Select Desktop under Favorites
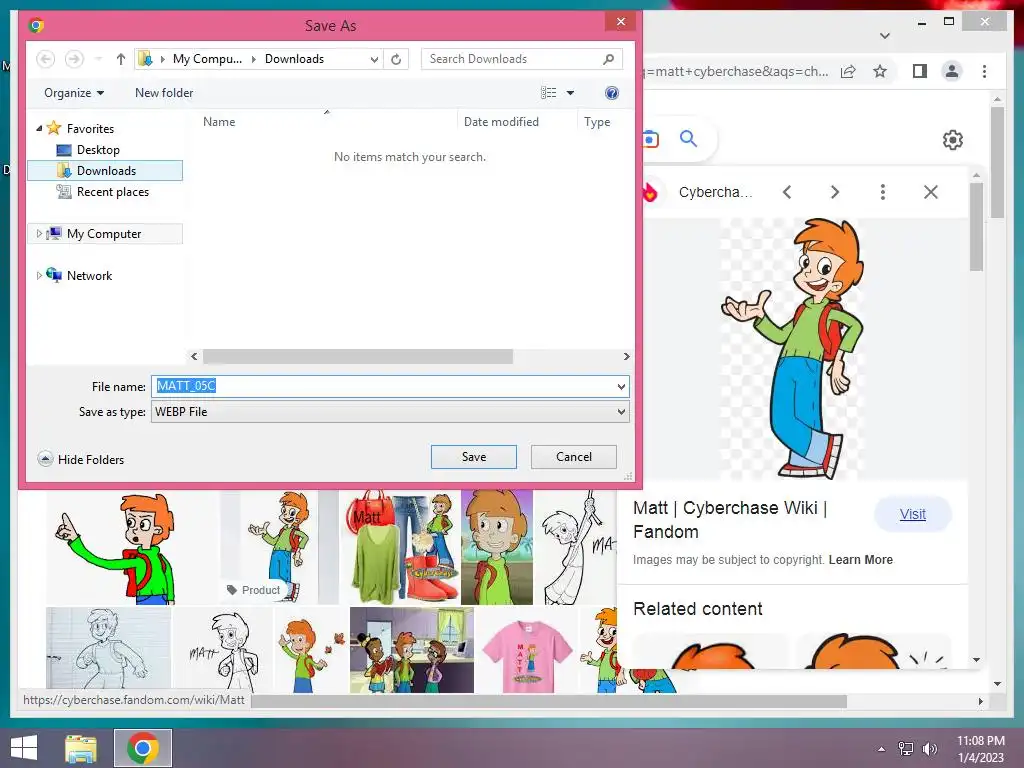This screenshot has height=768, width=1024. 99,150
